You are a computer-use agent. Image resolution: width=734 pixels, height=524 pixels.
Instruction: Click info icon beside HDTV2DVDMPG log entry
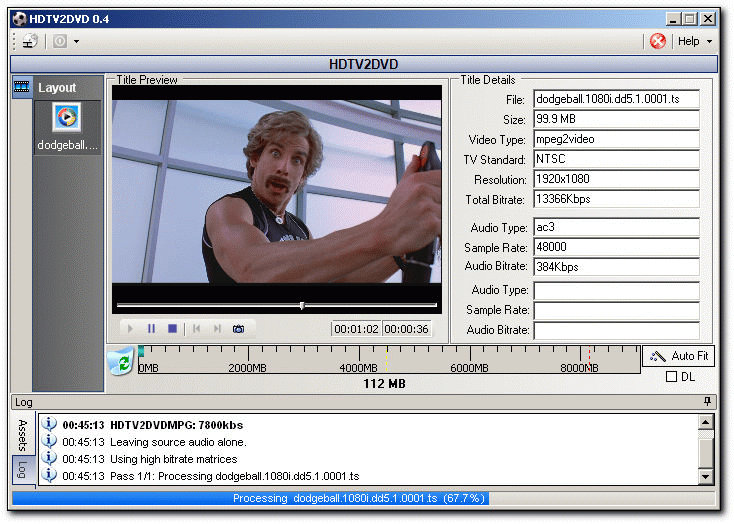[x=49, y=424]
